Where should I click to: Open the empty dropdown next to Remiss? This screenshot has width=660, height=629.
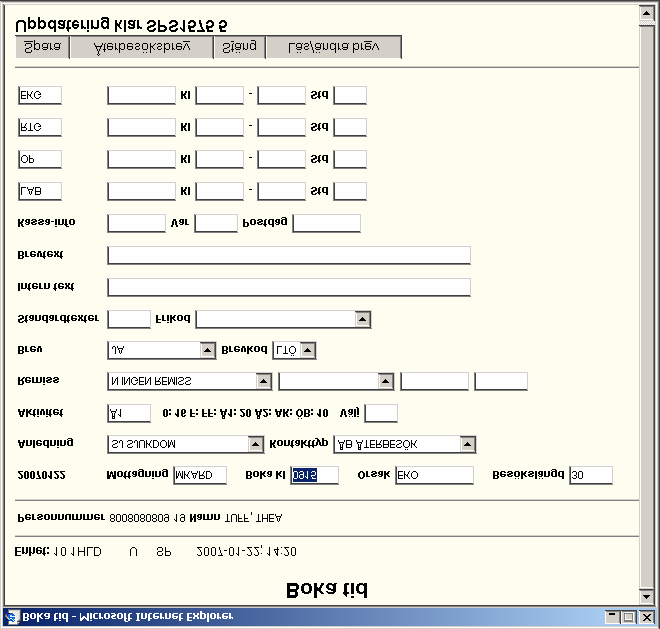pos(336,381)
